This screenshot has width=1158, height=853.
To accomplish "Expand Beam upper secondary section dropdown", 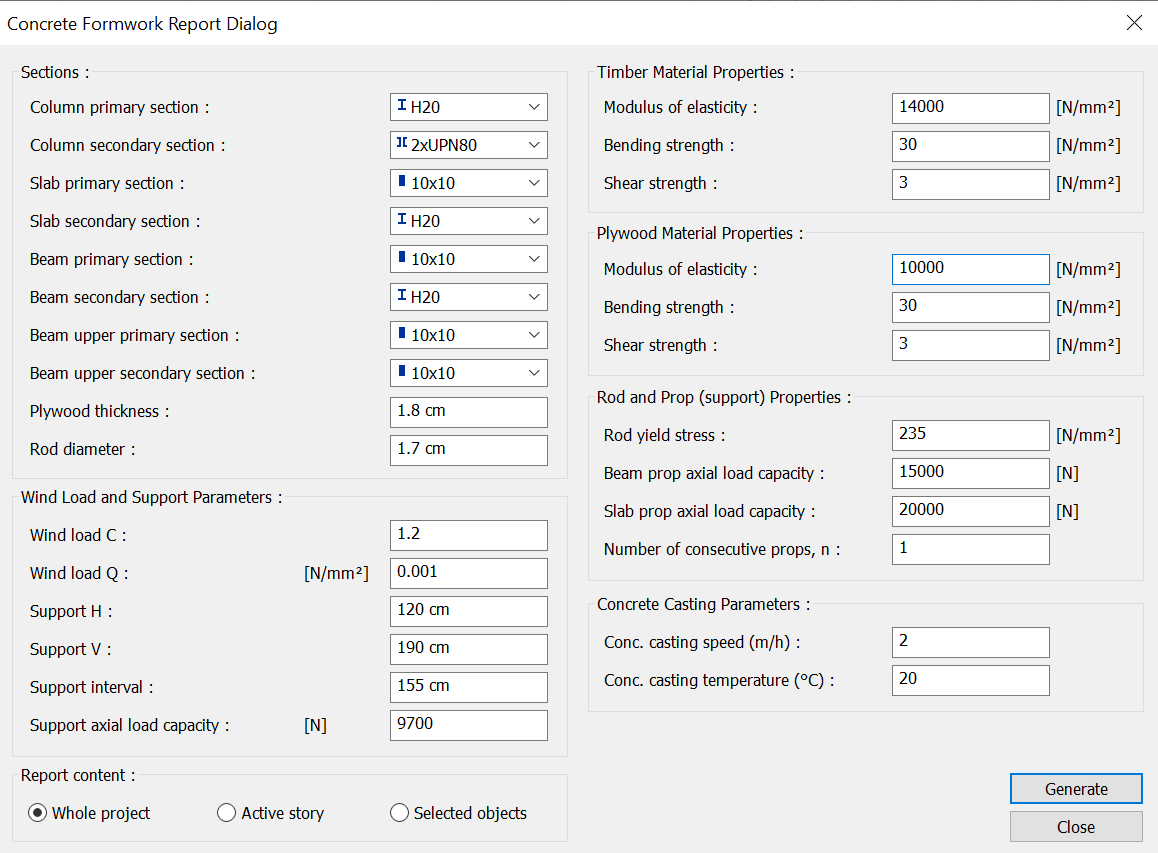I will click(468, 373).
